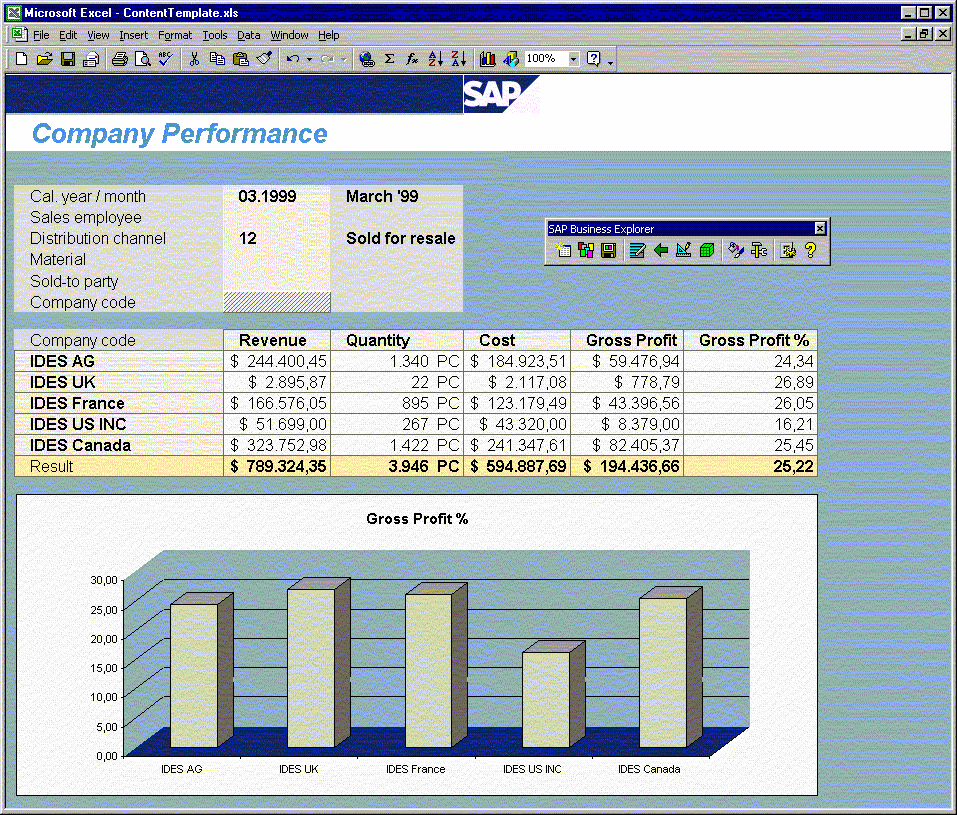Open the File menu
Image resolution: width=957 pixels, height=815 pixels.
(41, 35)
